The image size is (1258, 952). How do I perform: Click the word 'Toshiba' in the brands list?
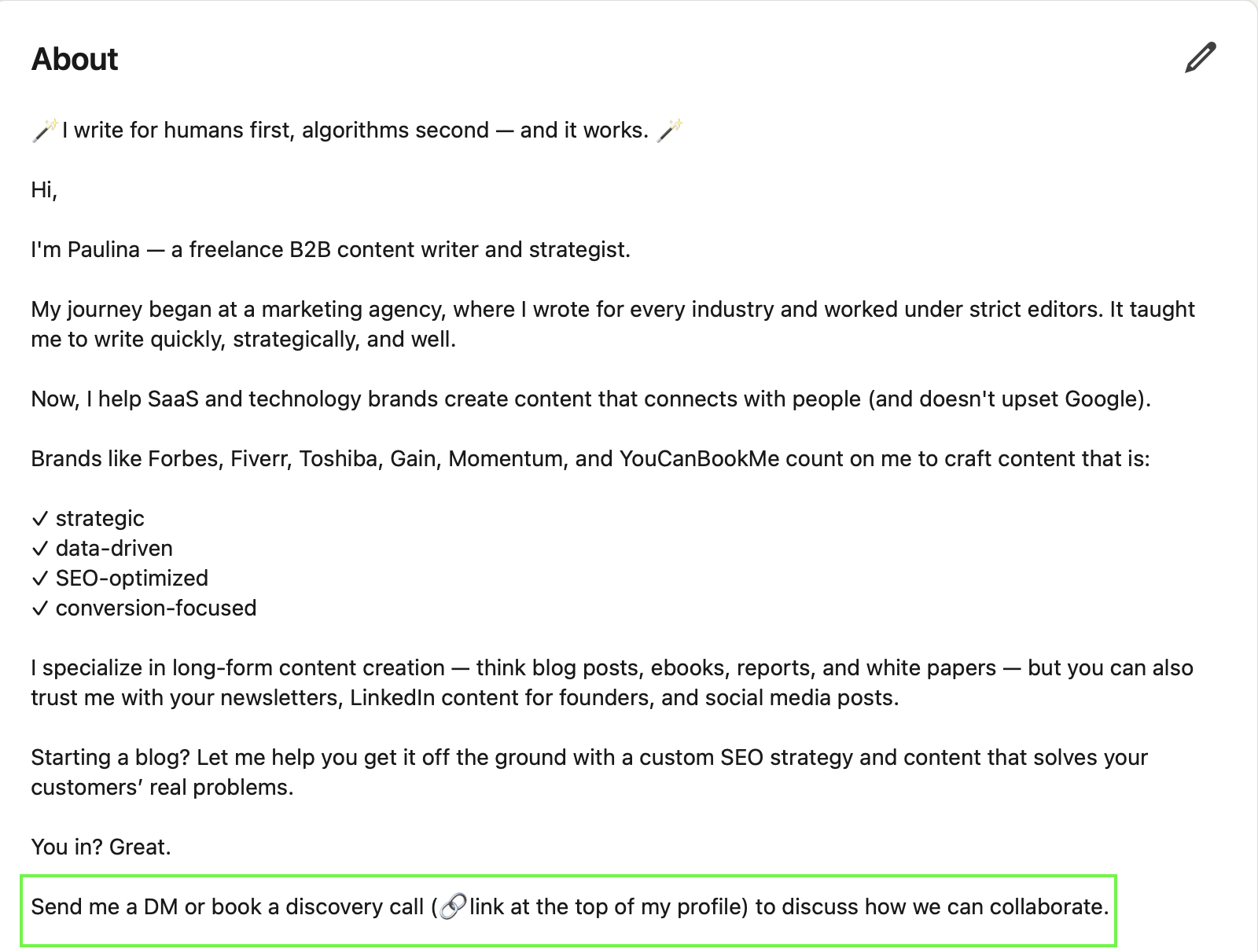(x=341, y=458)
